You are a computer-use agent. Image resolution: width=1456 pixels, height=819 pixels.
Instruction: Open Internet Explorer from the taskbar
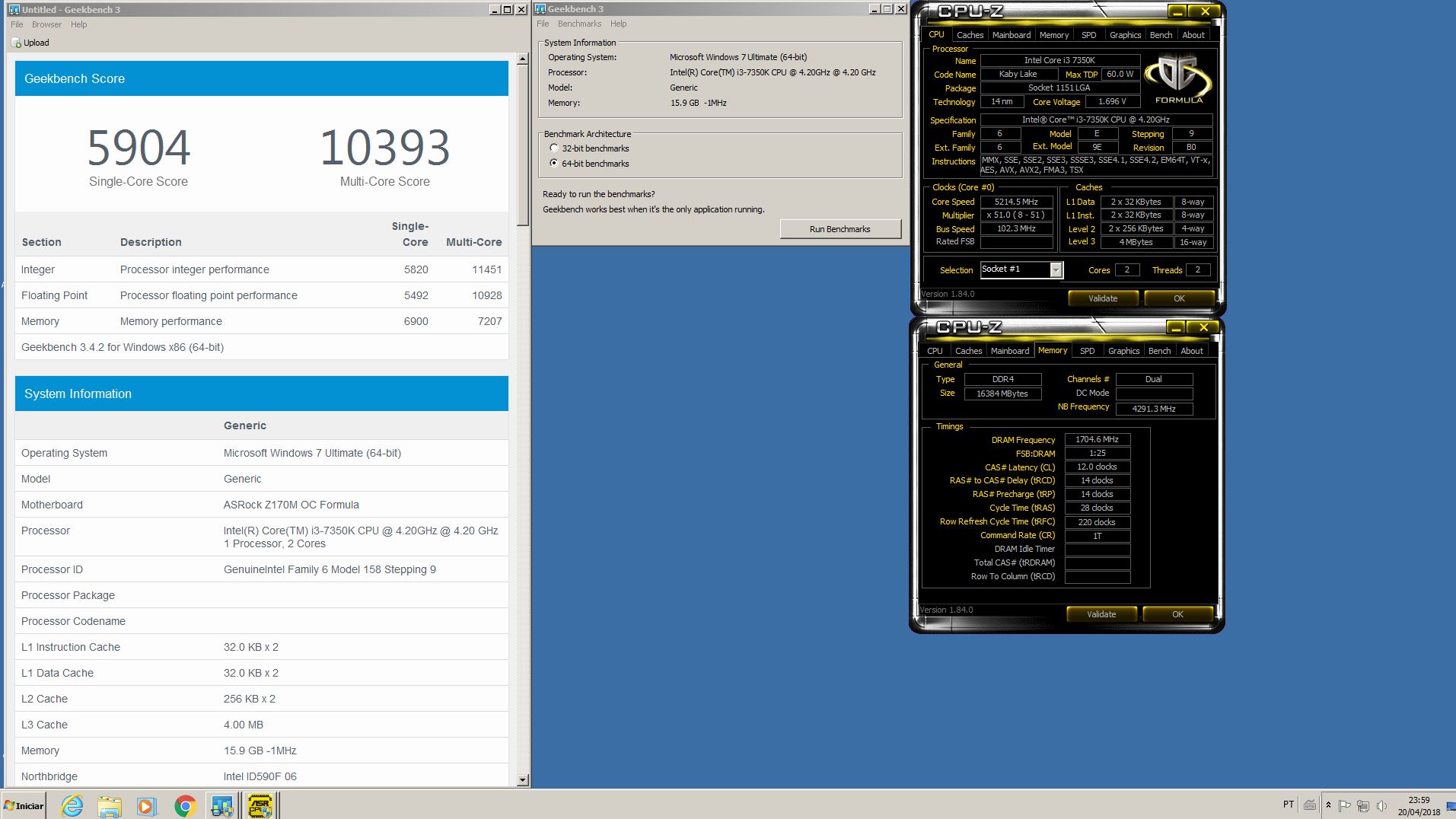pyautogui.click(x=72, y=805)
